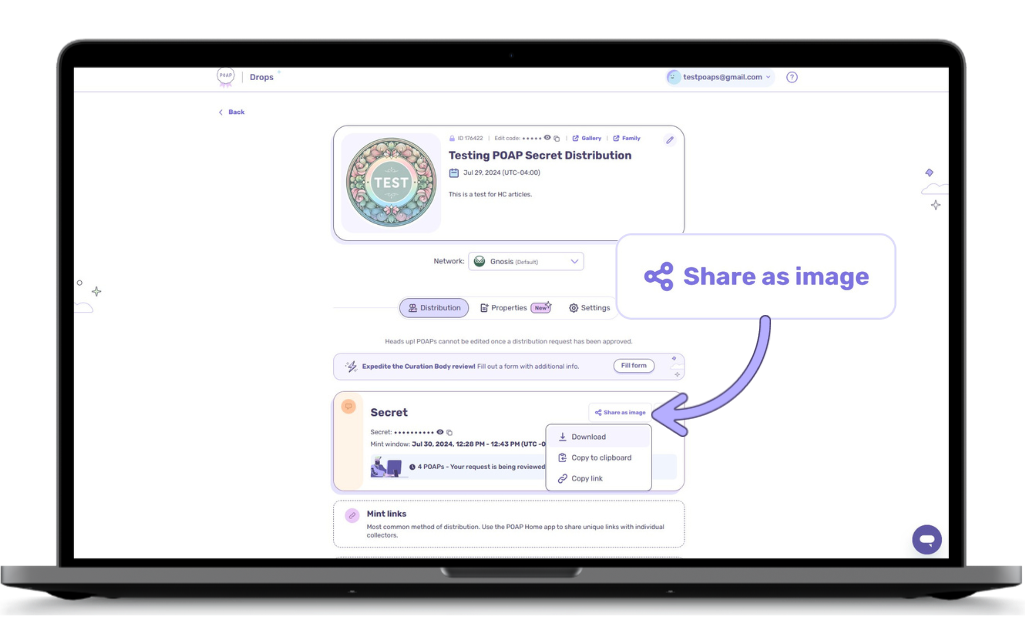The image size is (1025, 624).
Task: Click the orange Secret chat icon
Action: 348,407
